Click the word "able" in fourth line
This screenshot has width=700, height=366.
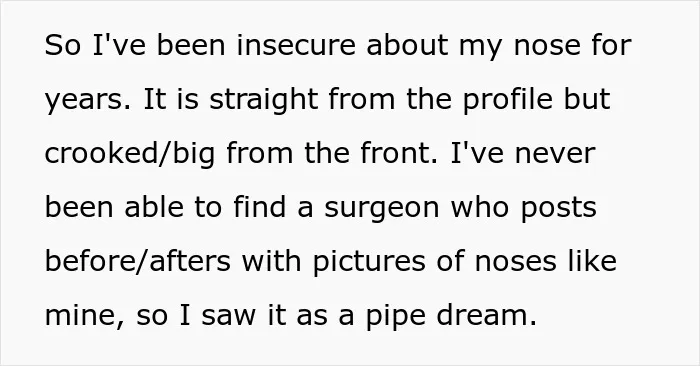point(154,207)
